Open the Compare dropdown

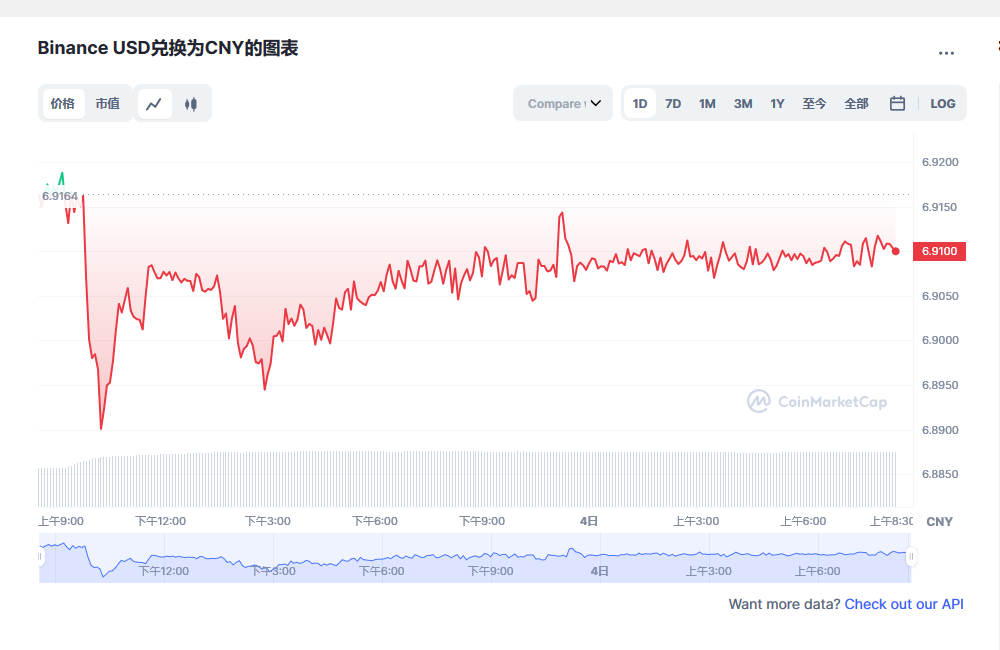pos(563,103)
